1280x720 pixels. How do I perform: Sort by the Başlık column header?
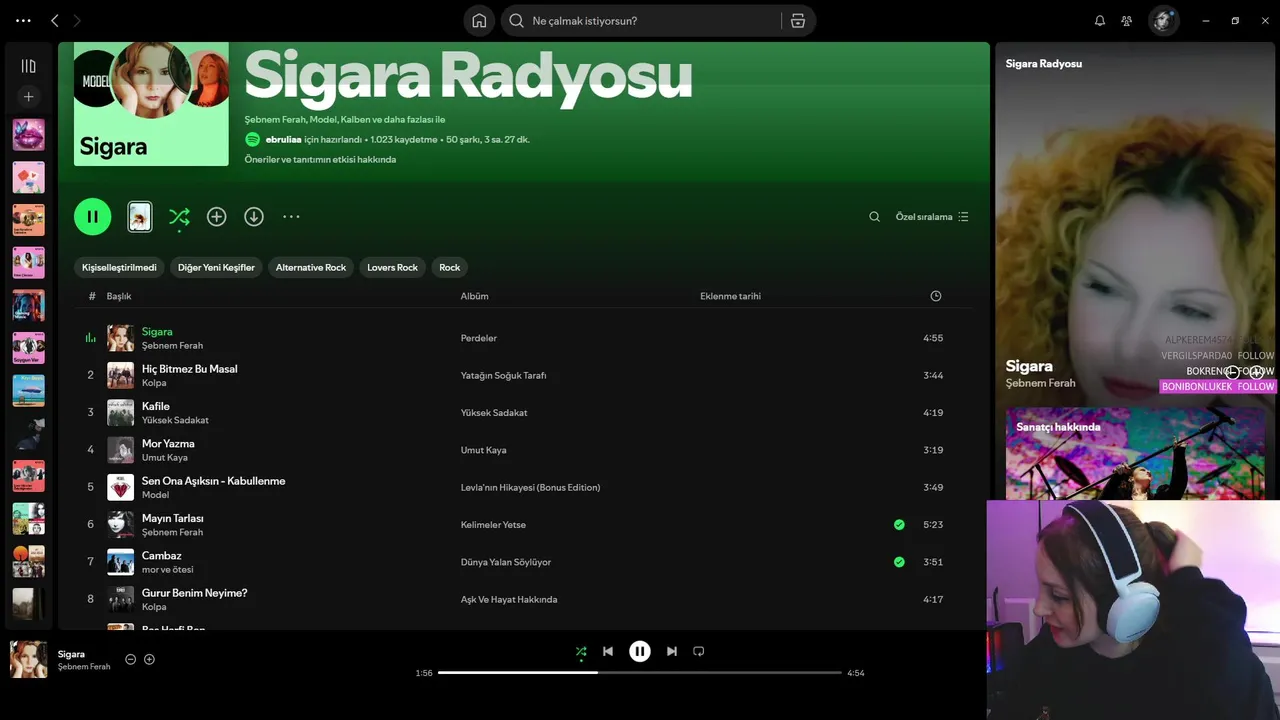click(119, 296)
